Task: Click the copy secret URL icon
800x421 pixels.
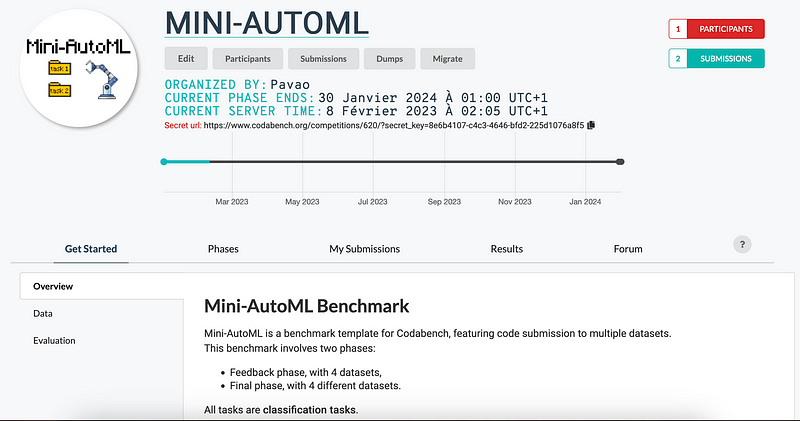Action: point(591,125)
